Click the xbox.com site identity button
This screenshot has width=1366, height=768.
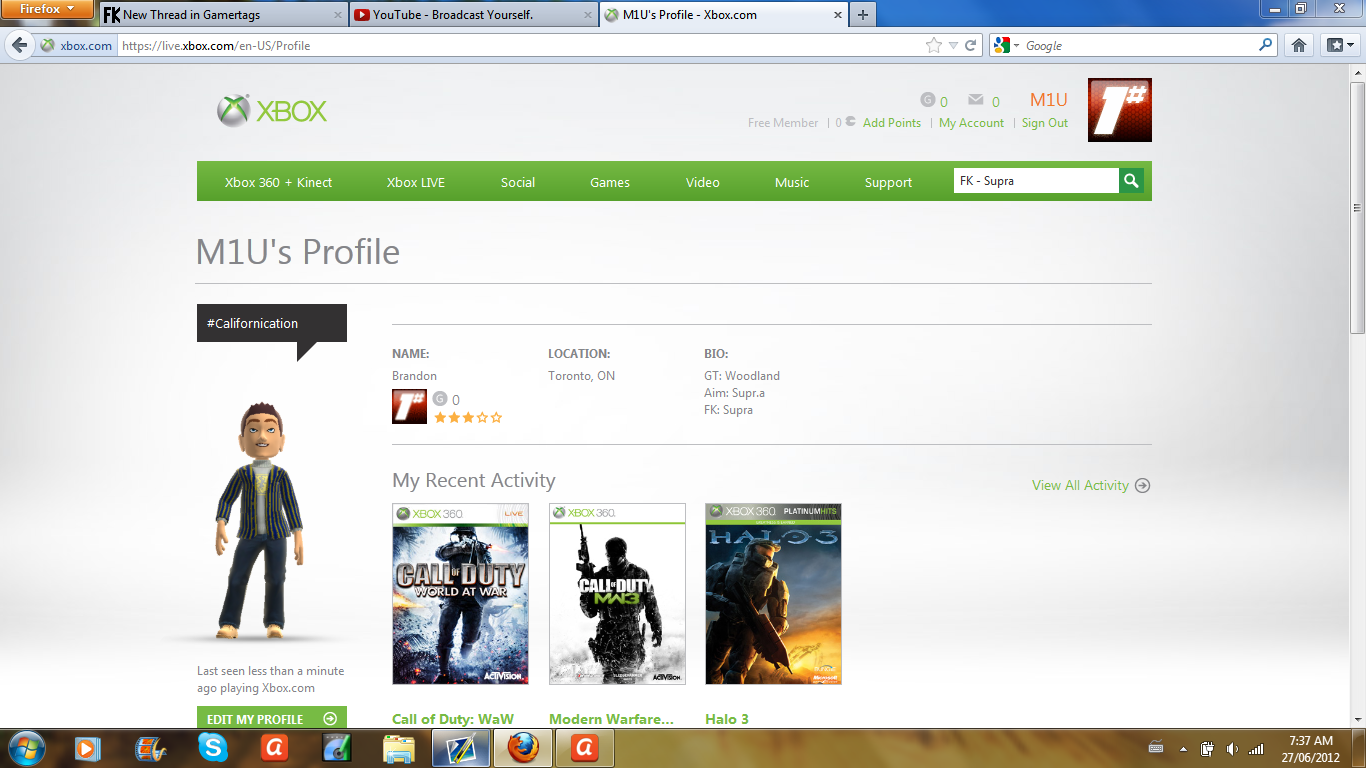tap(76, 45)
